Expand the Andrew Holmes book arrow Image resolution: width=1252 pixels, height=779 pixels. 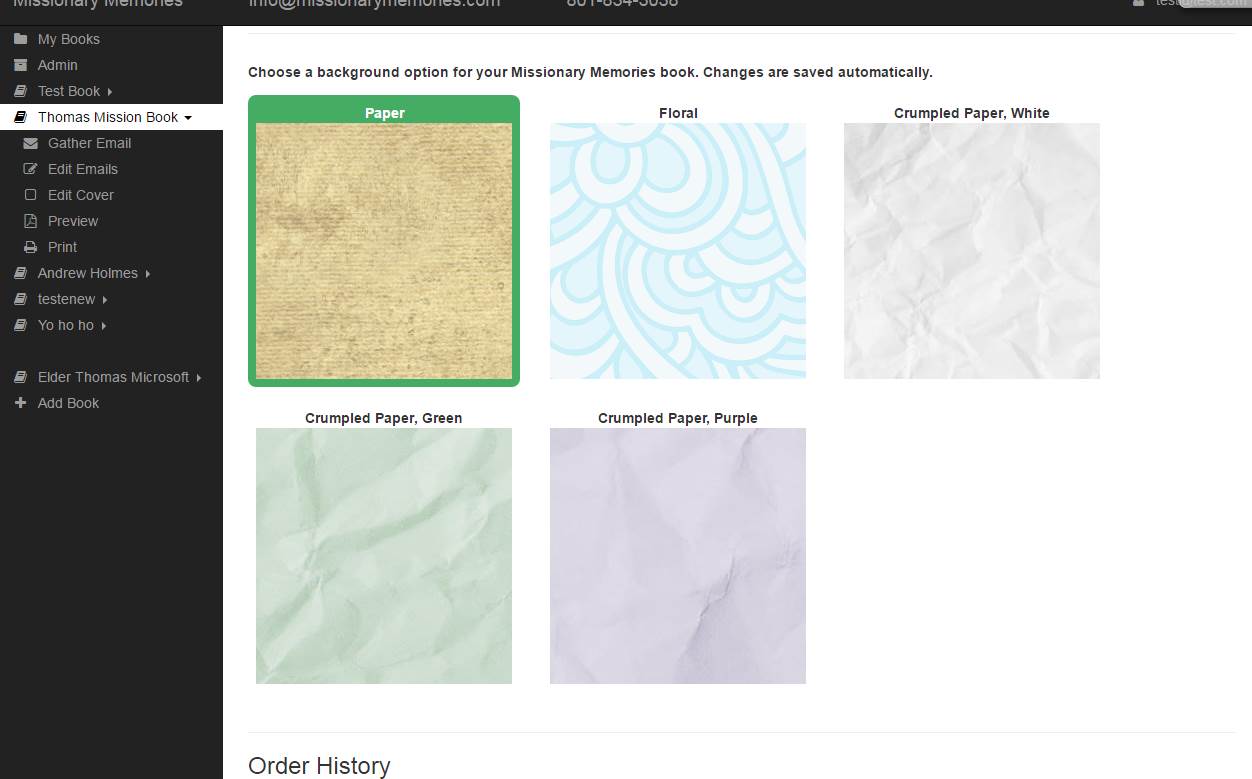148,274
